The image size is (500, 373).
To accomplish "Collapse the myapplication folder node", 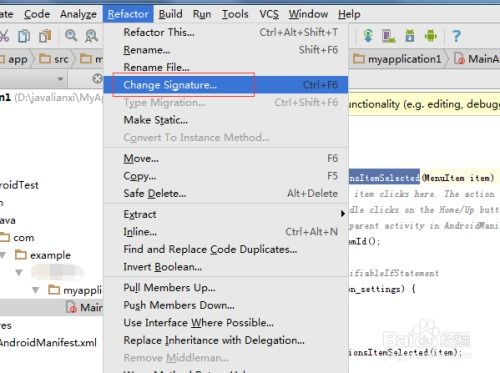I will pos(35,290).
